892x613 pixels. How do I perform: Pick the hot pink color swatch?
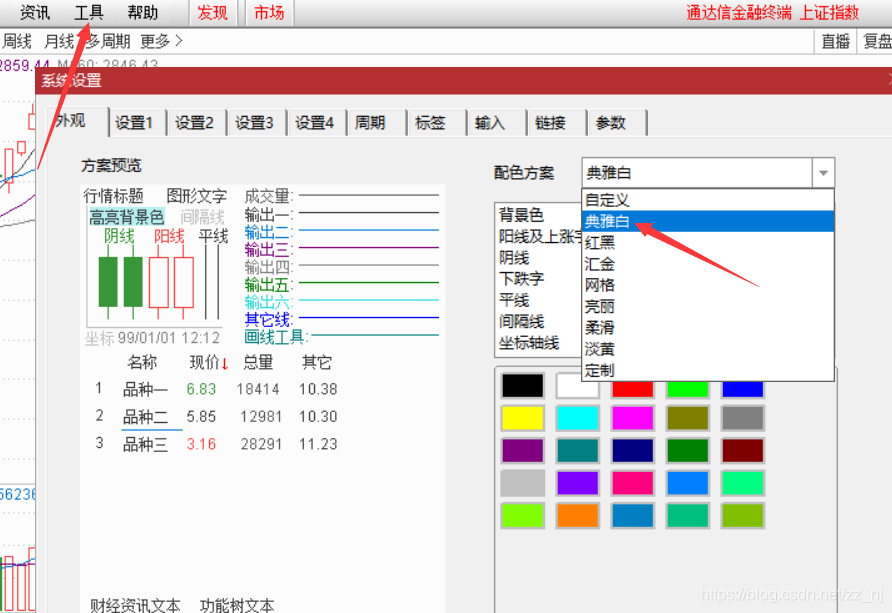pos(633,483)
